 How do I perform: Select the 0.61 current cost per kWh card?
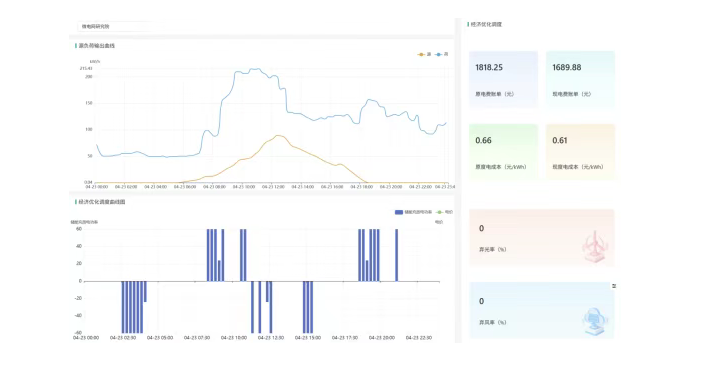(580, 152)
